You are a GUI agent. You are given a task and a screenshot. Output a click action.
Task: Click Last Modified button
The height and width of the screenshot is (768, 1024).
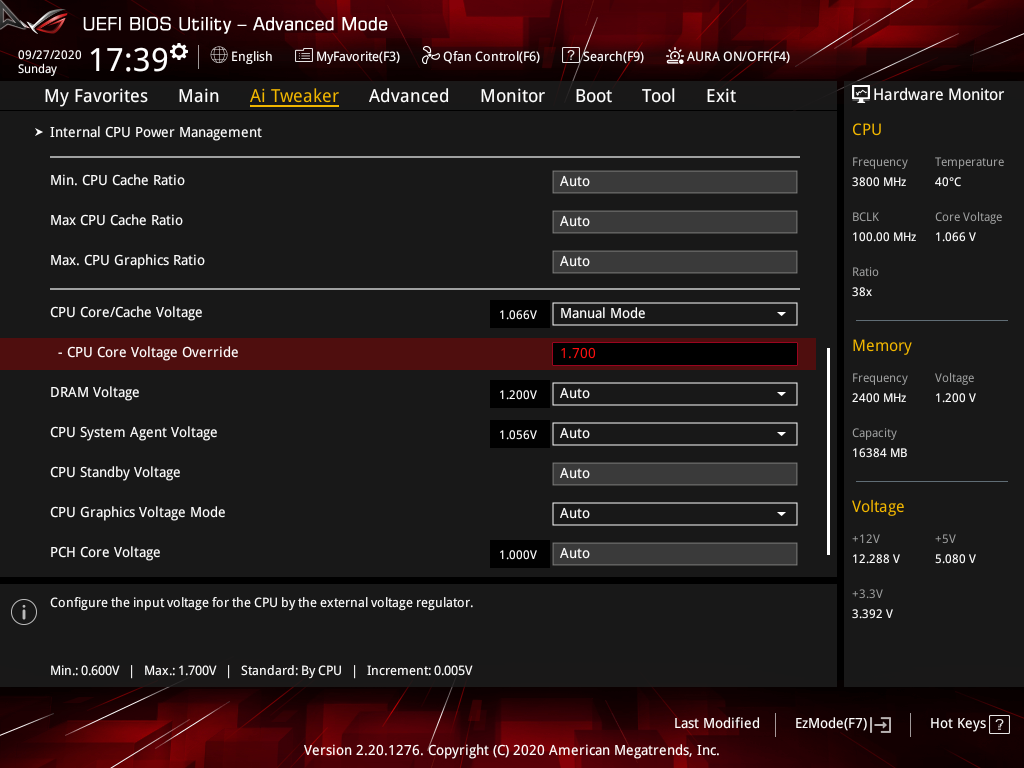click(x=716, y=723)
